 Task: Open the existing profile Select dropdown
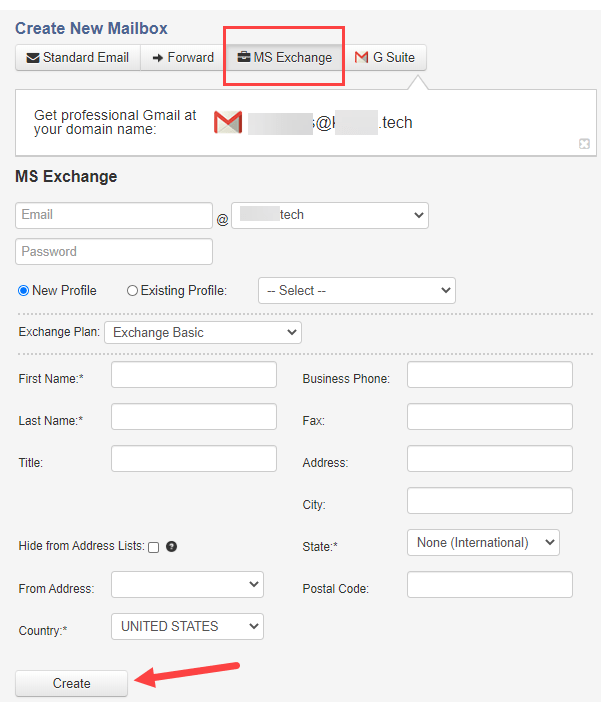[357, 290]
